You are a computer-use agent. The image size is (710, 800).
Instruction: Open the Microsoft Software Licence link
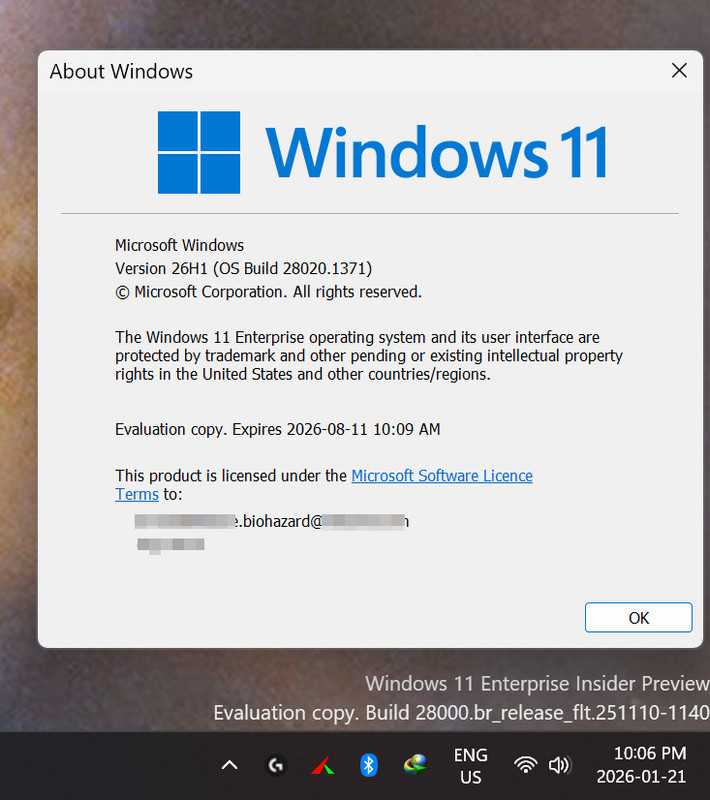pos(442,476)
